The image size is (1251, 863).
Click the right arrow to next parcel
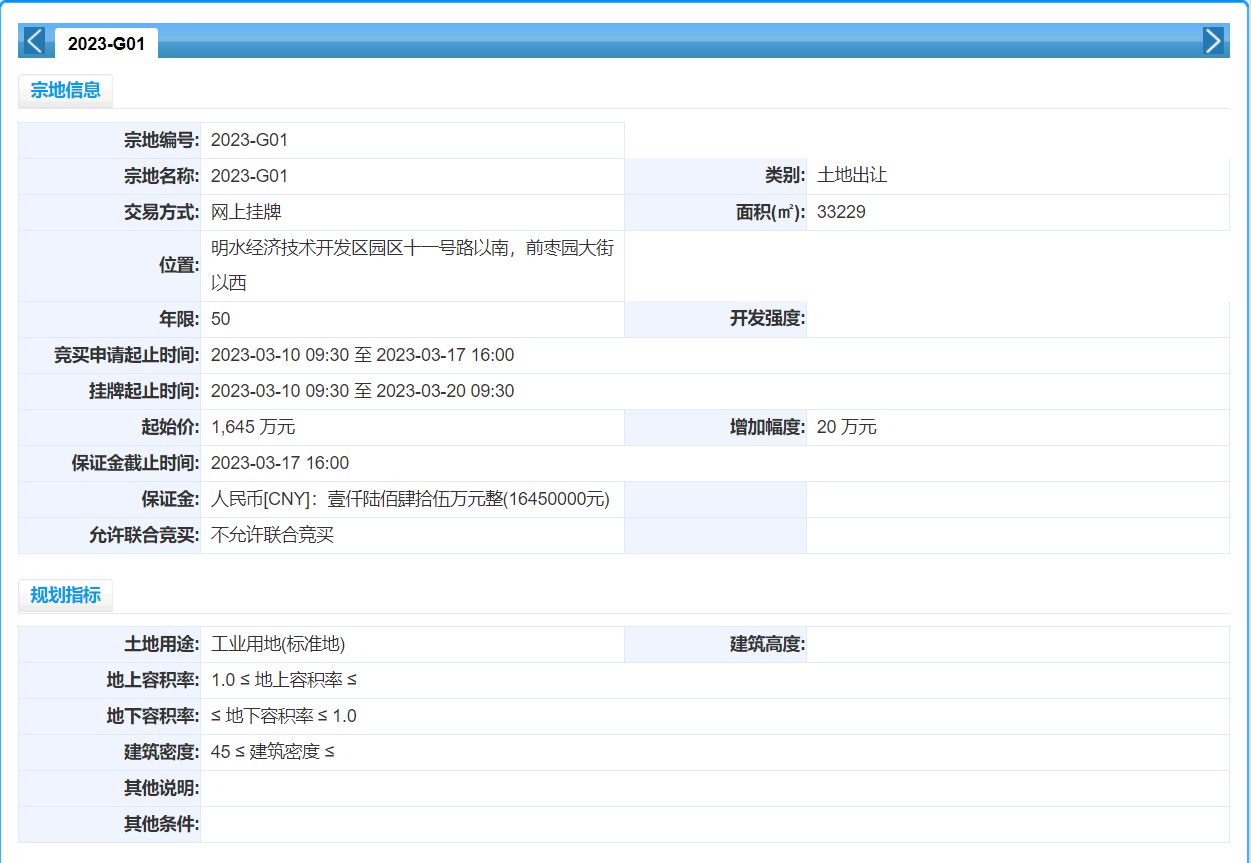1213,41
